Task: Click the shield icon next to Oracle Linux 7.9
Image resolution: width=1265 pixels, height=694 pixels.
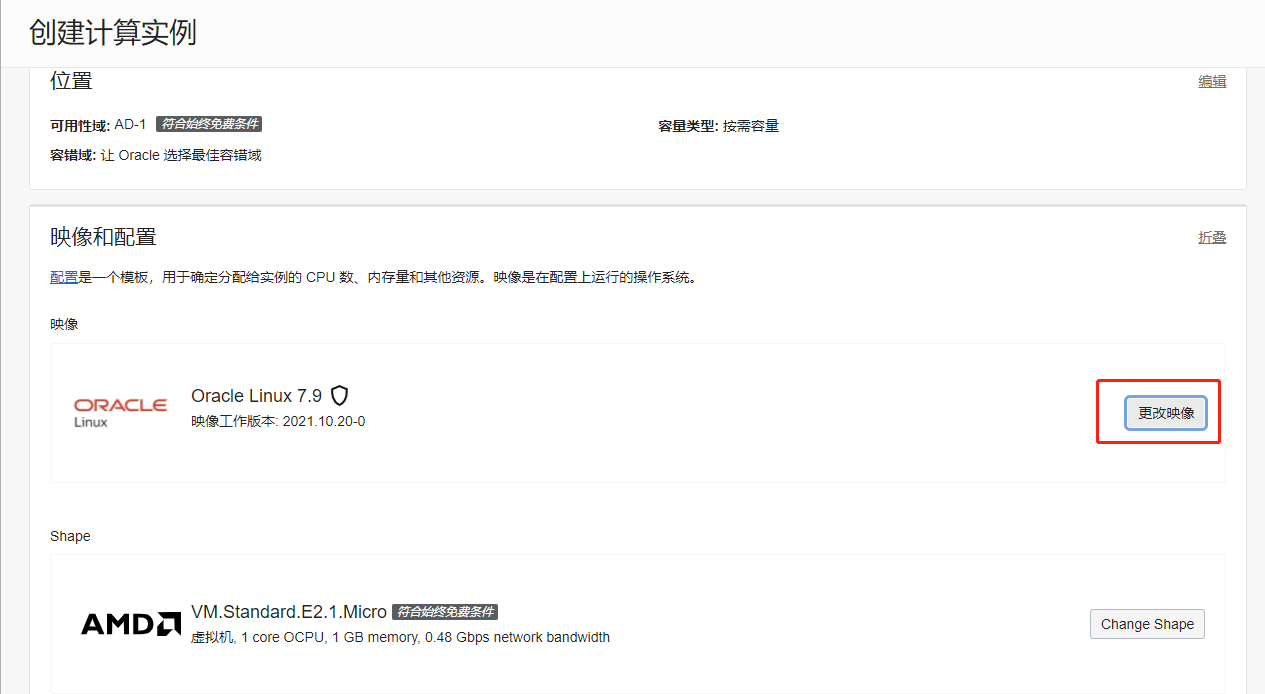Action: tap(339, 396)
